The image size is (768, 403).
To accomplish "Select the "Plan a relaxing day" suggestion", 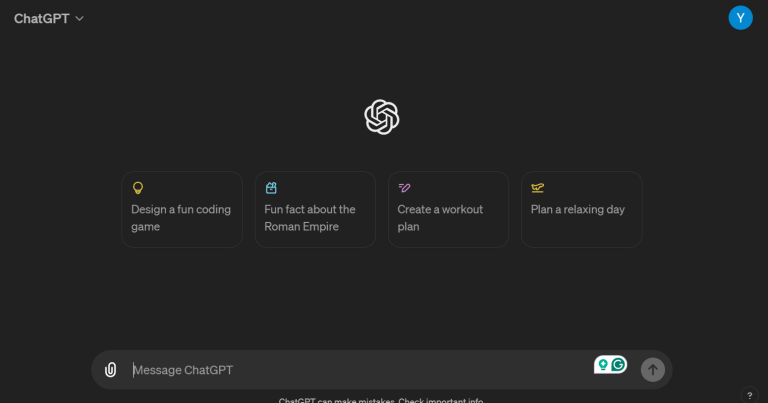I will tap(581, 210).
